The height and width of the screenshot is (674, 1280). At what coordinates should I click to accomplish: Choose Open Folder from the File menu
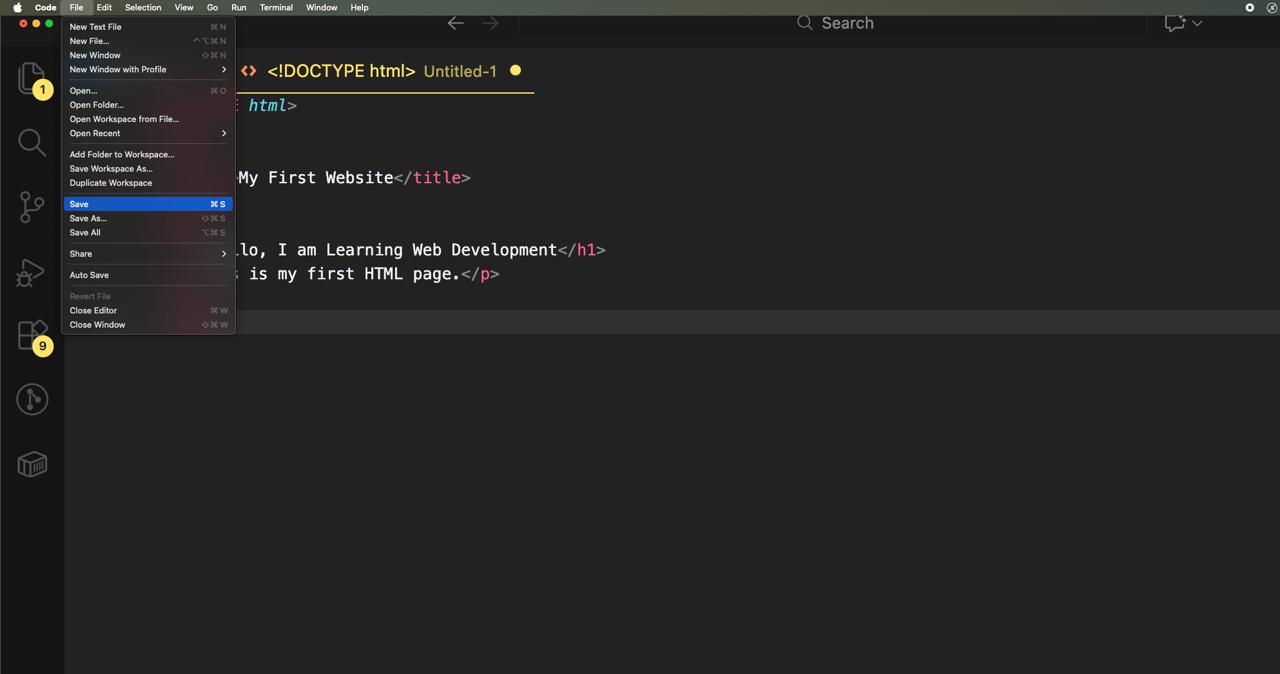coord(96,105)
